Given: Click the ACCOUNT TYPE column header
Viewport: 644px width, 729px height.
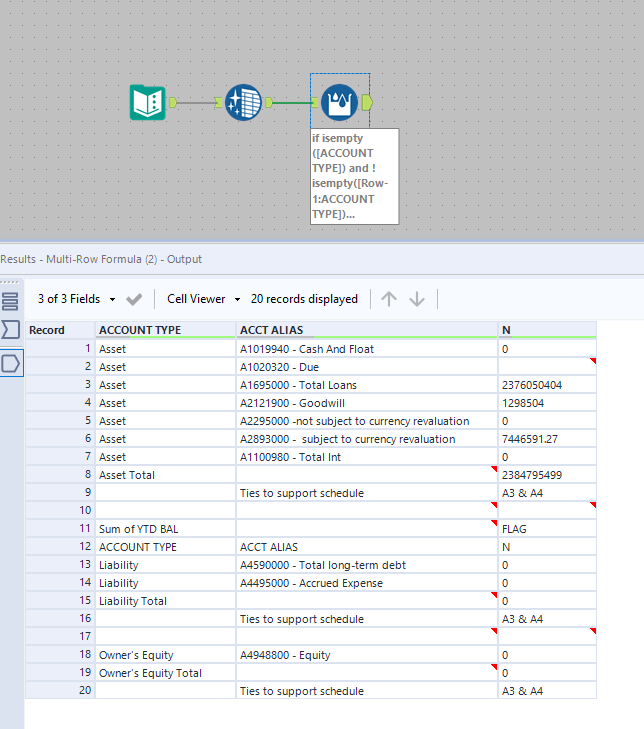Looking at the screenshot, I should click(x=140, y=330).
